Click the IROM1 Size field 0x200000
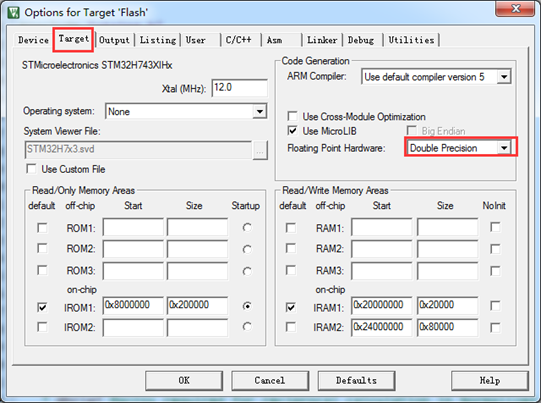 [197, 305]
